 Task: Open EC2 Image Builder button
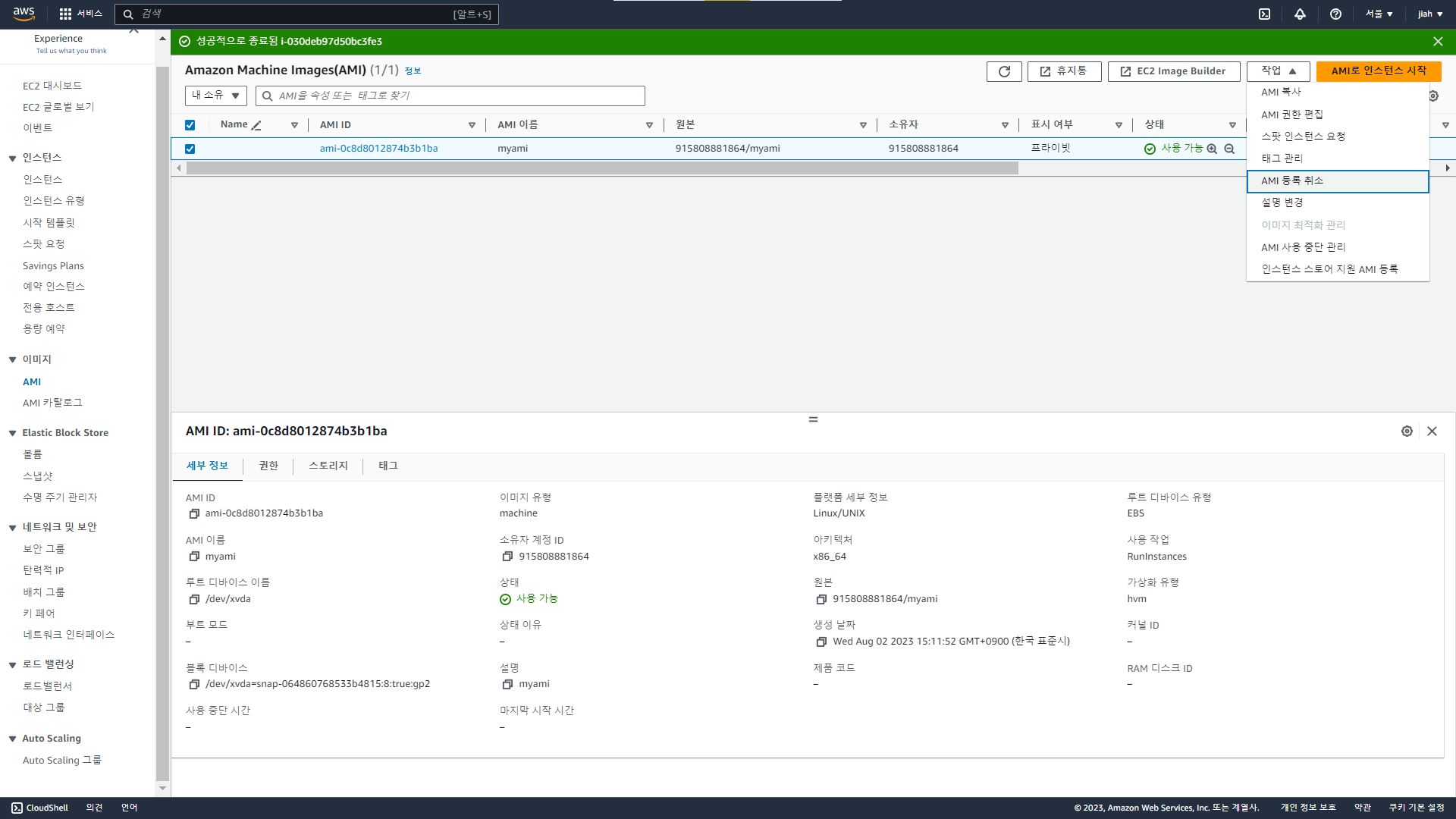tap(1173, 71)
